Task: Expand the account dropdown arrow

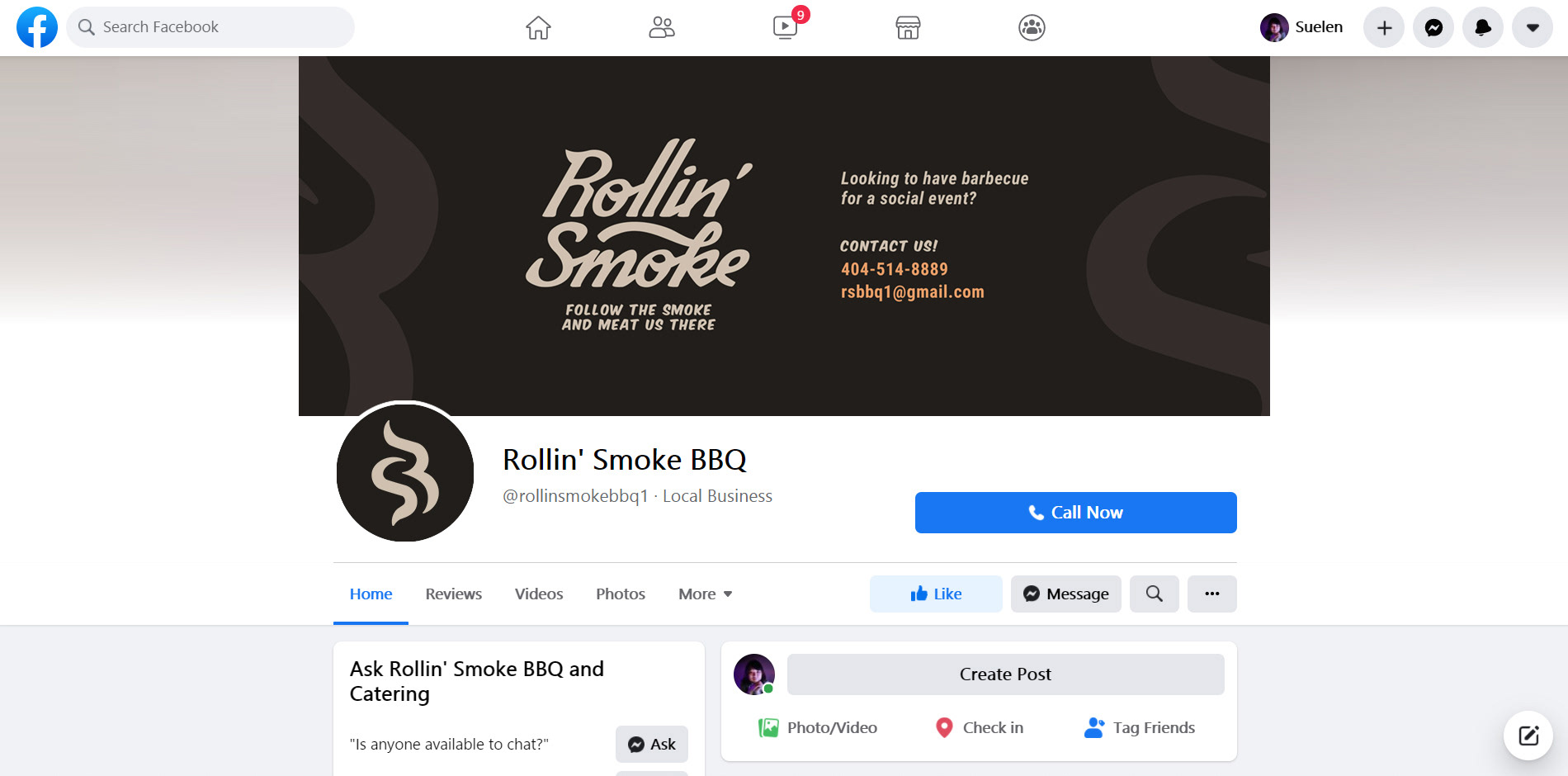Action: click(x=1533, y=27)
